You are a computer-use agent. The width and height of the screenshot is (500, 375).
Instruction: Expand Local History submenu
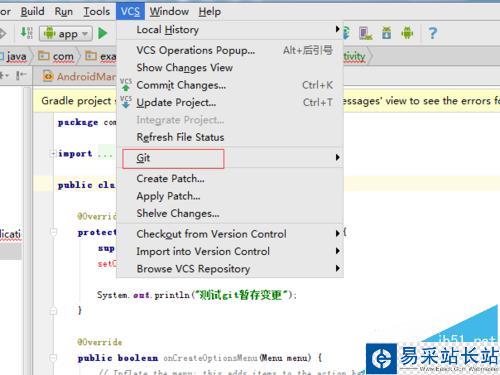tap(230, 30)
